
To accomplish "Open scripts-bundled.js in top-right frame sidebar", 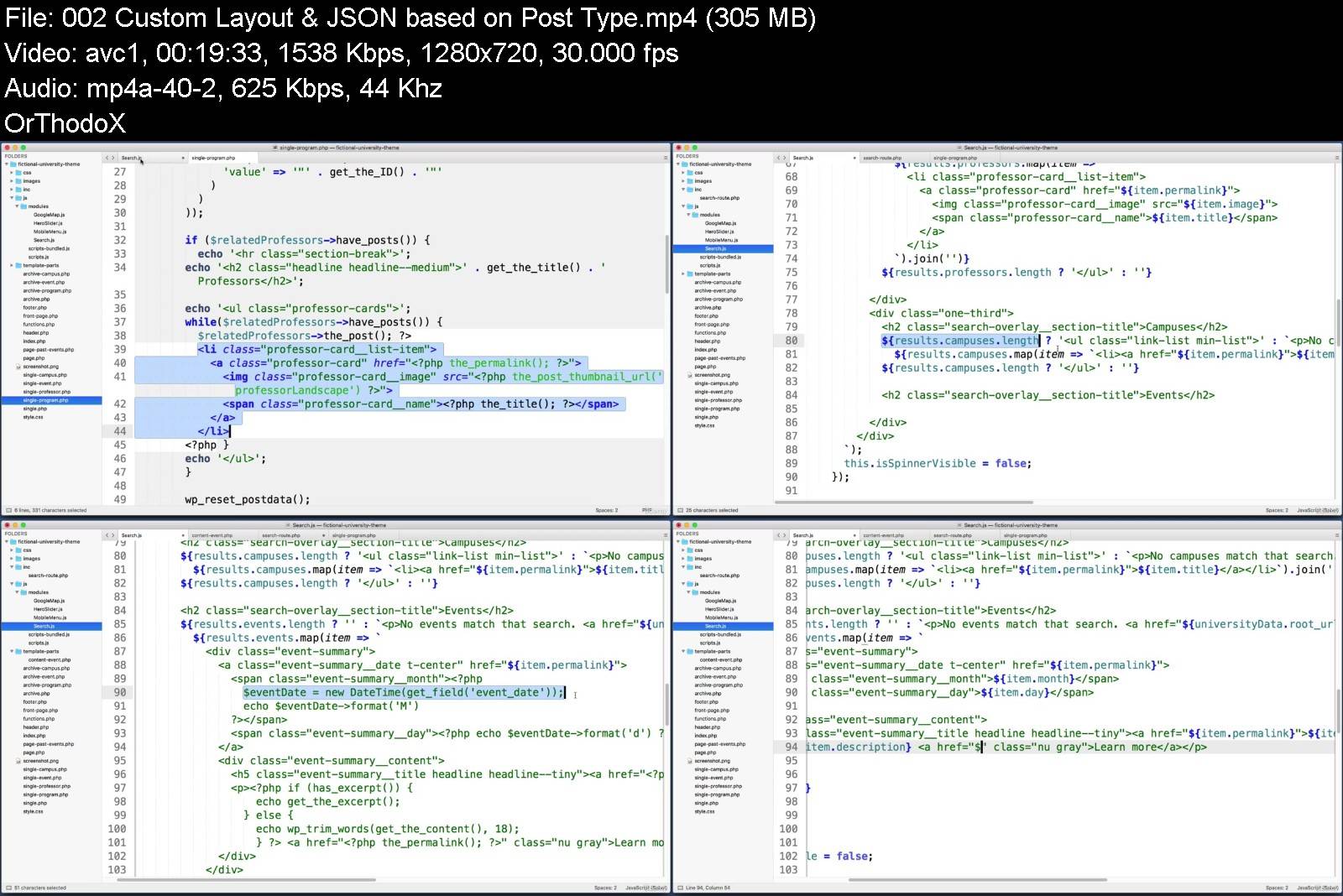I will coord(720,257).
